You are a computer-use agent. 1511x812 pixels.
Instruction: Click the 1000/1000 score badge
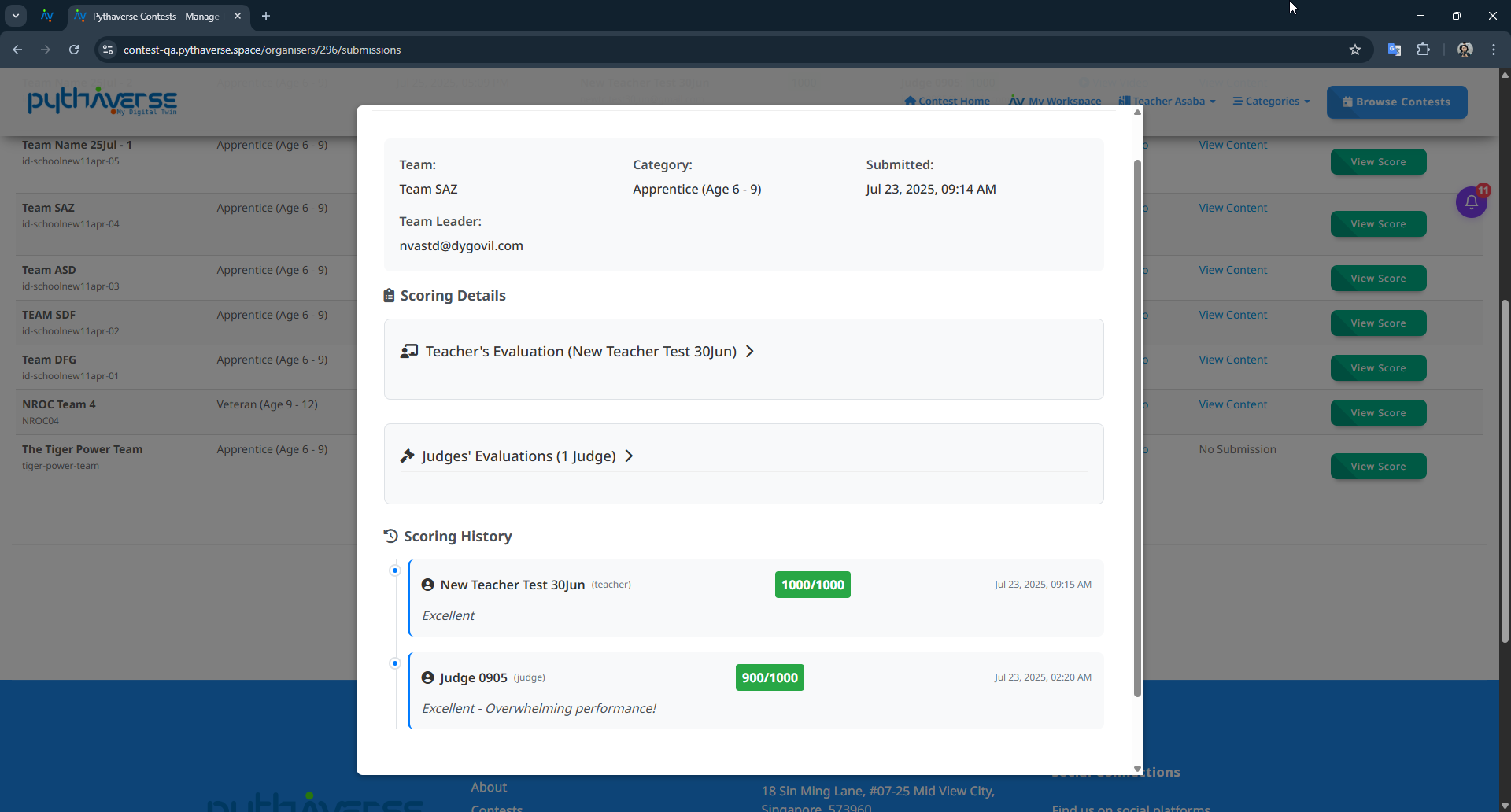[813, 585]
